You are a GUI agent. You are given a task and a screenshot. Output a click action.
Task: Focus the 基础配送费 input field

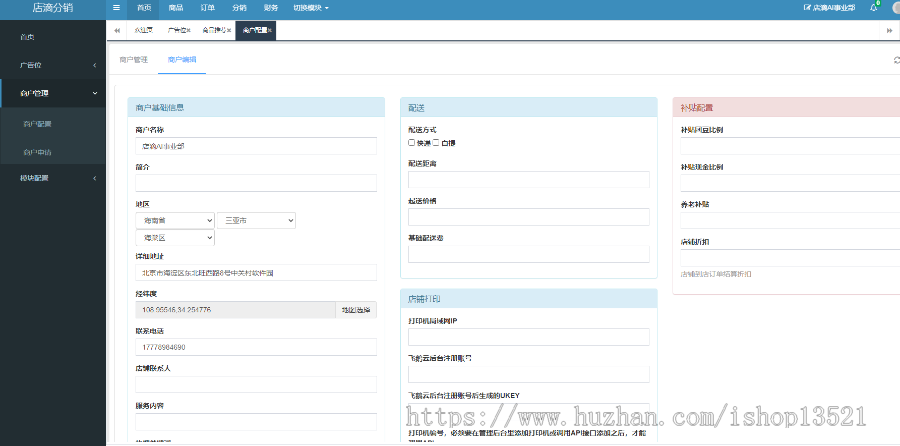[x=529, y=254]
